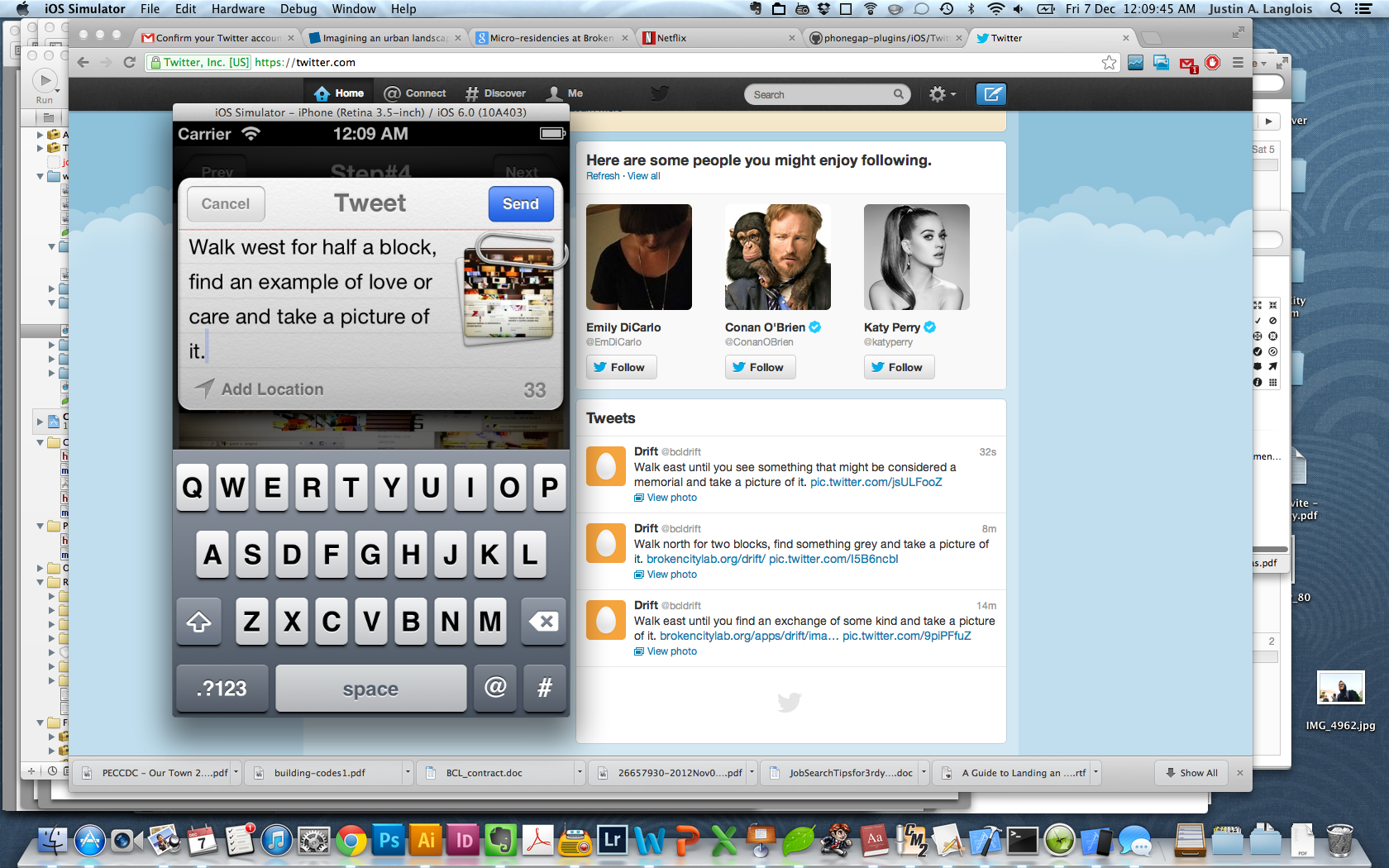Viewport: 1389px width, 868px height.
Task: Tap the @ key on keyboard
Action: click(495, 688)
